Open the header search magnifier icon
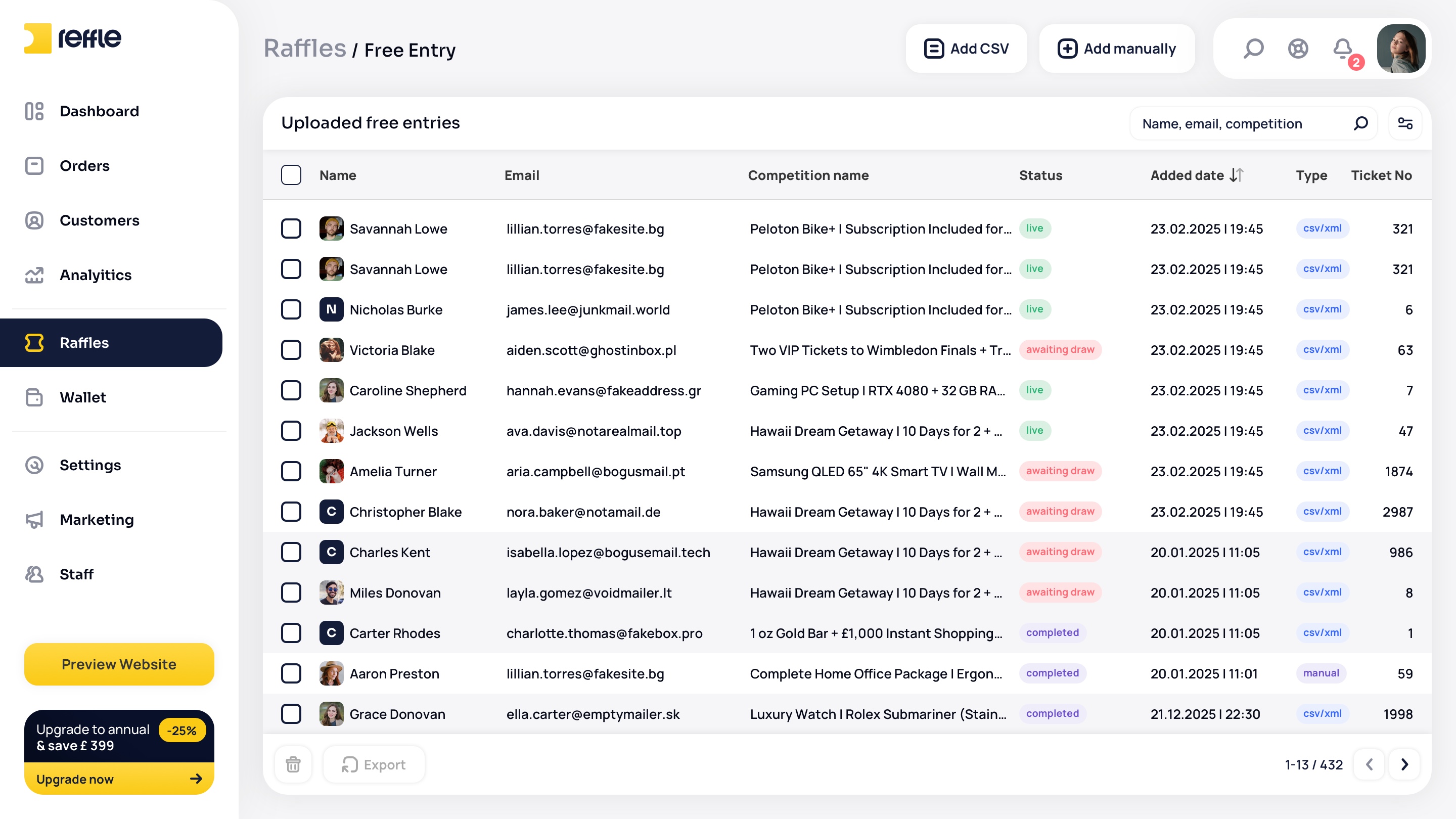This screenshot has width=1456, height=819. (x=1253, y=49)
